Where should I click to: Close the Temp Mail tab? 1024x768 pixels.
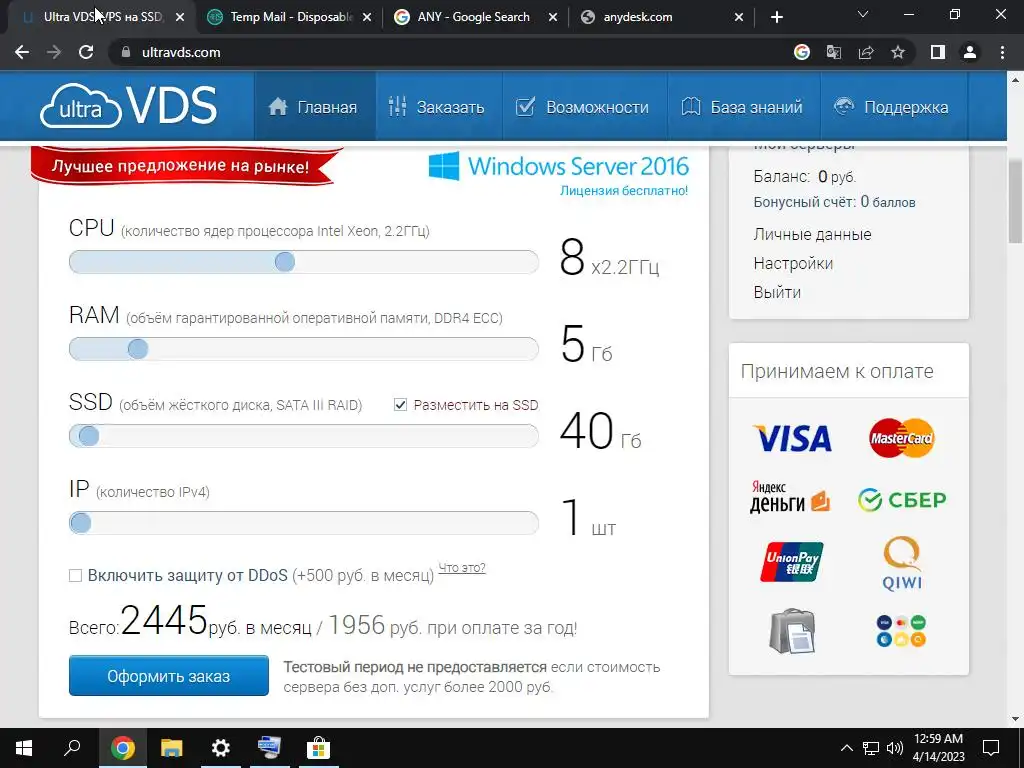click(367, 18)
